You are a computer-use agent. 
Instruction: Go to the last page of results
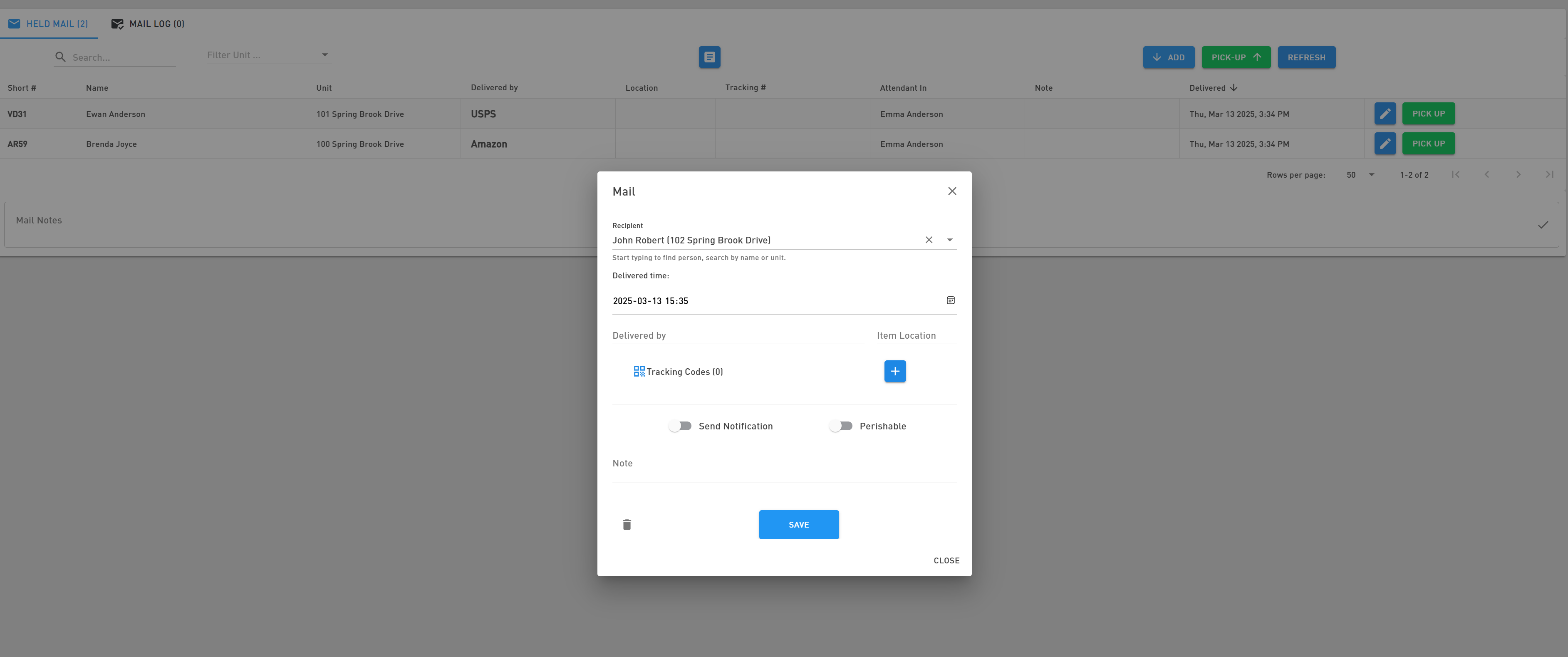coord(1549,175)
